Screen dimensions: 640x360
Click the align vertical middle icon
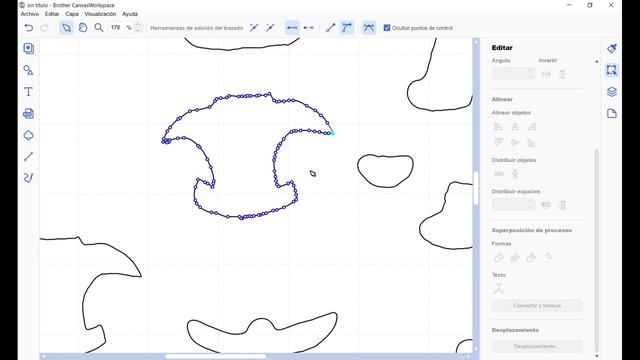[515, 142]
